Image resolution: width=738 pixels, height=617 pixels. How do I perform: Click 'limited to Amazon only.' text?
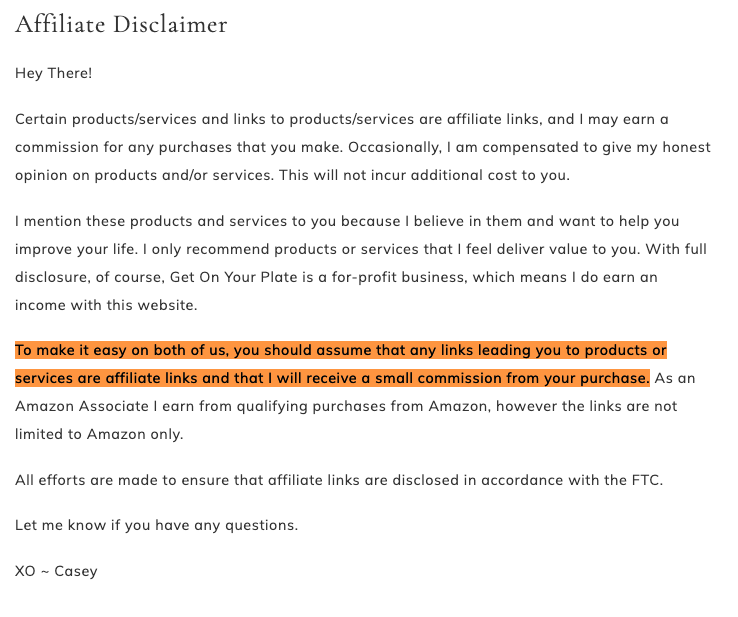click(99, 434)
